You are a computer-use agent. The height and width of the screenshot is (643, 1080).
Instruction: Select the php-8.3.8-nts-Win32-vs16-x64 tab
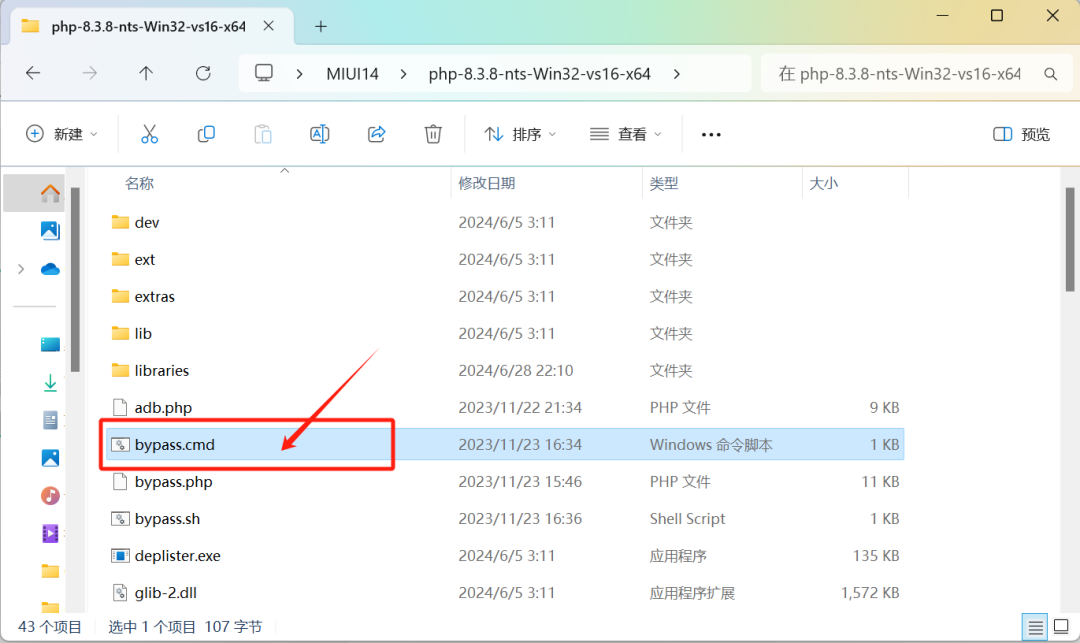[x=148, y=27]
